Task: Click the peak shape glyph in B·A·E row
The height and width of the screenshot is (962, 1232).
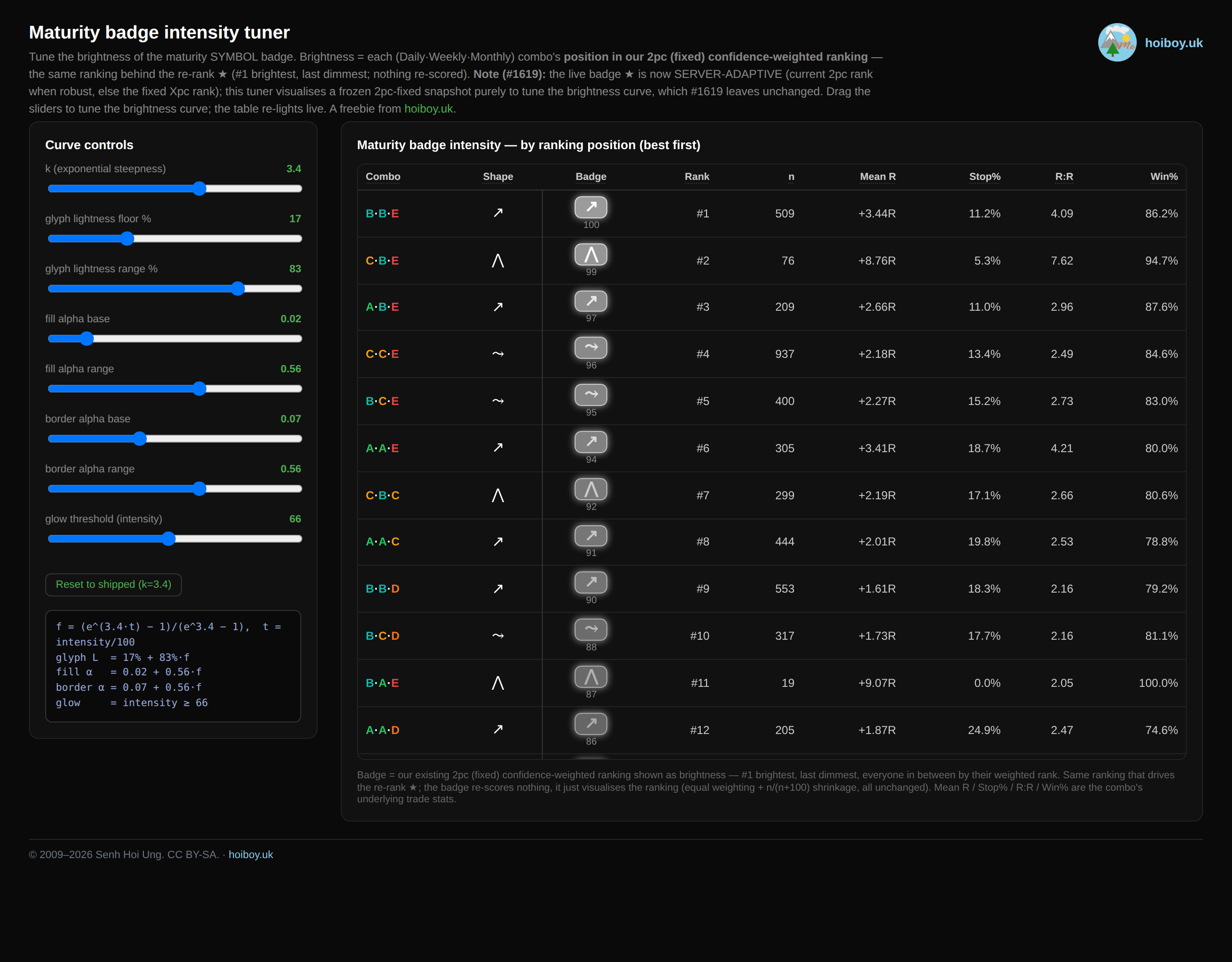Action: click(x=498, y=683)
